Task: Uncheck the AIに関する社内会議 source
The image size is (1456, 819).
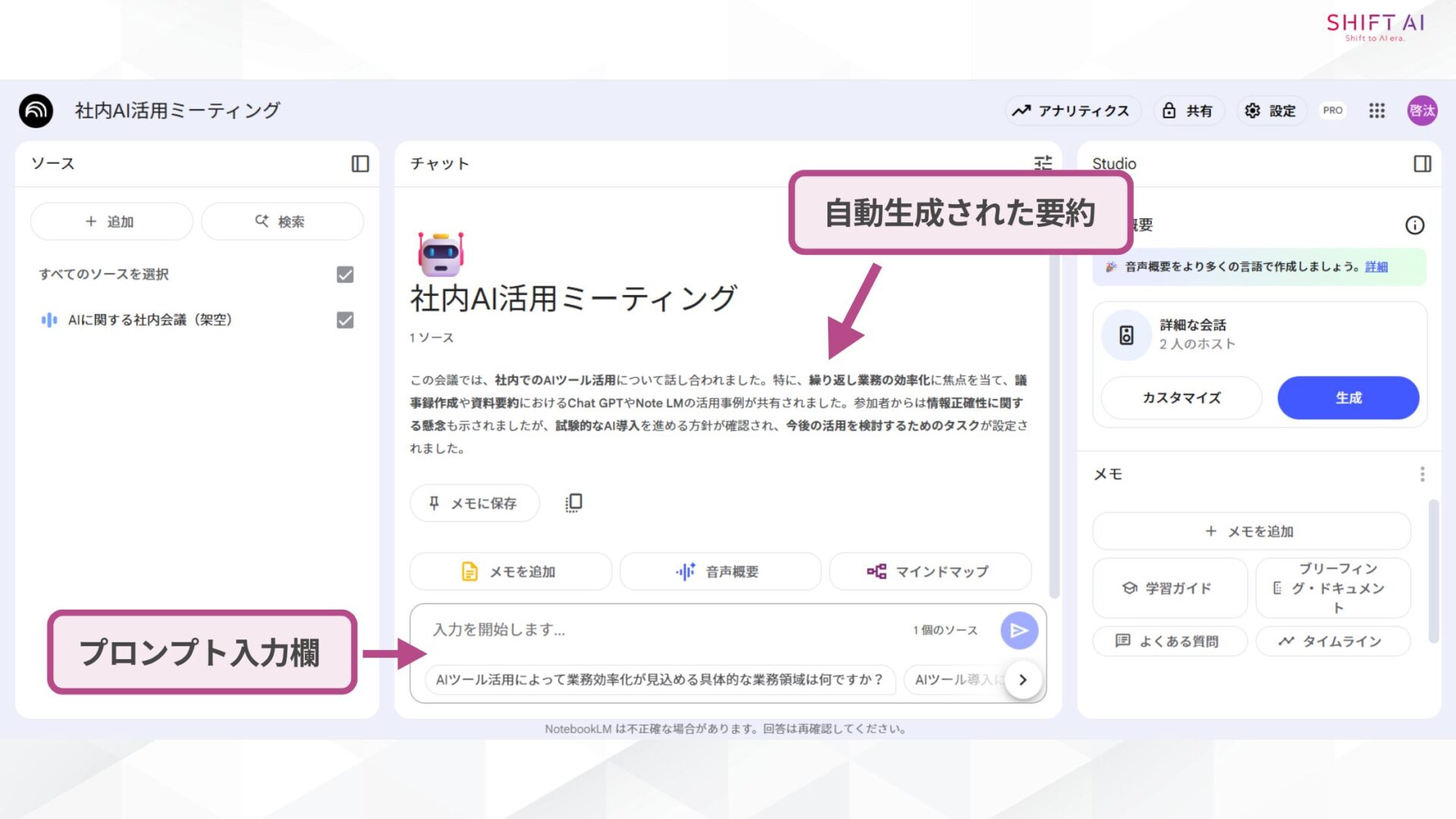Action: click(344, 319)
